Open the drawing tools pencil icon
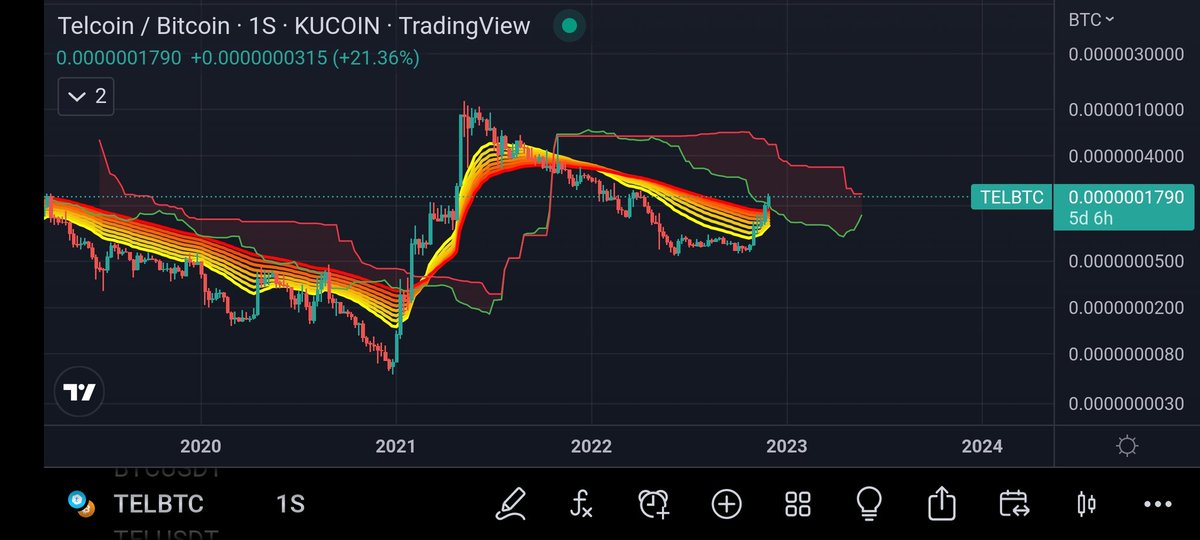The width and height of the screenshot is (1200, 540). (511, 503)
